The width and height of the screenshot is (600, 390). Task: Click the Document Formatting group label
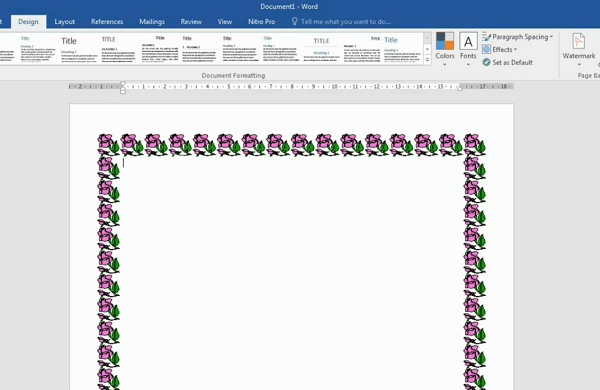(x=233, y=75)
